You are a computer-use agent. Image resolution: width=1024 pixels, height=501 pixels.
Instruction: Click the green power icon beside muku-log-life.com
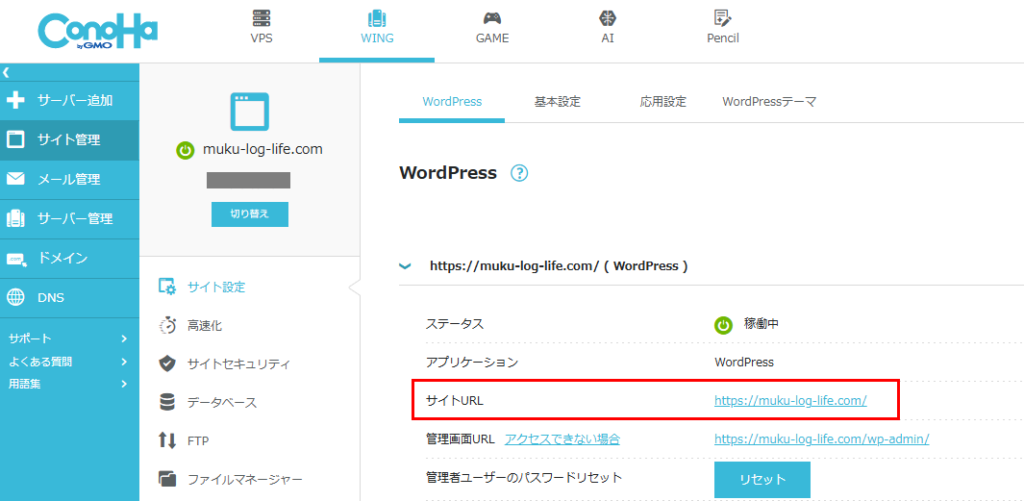pyautogui.click(x=185, y=151)
